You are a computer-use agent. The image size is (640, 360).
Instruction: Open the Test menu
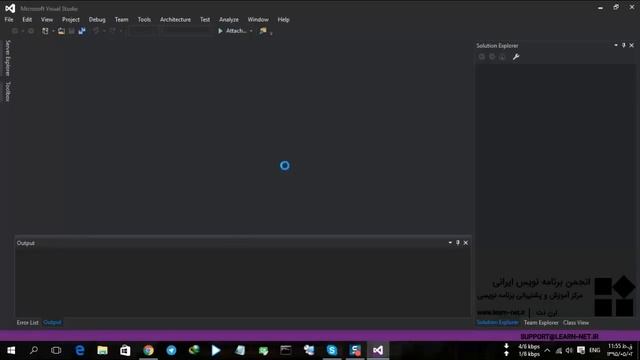(205, 20)
